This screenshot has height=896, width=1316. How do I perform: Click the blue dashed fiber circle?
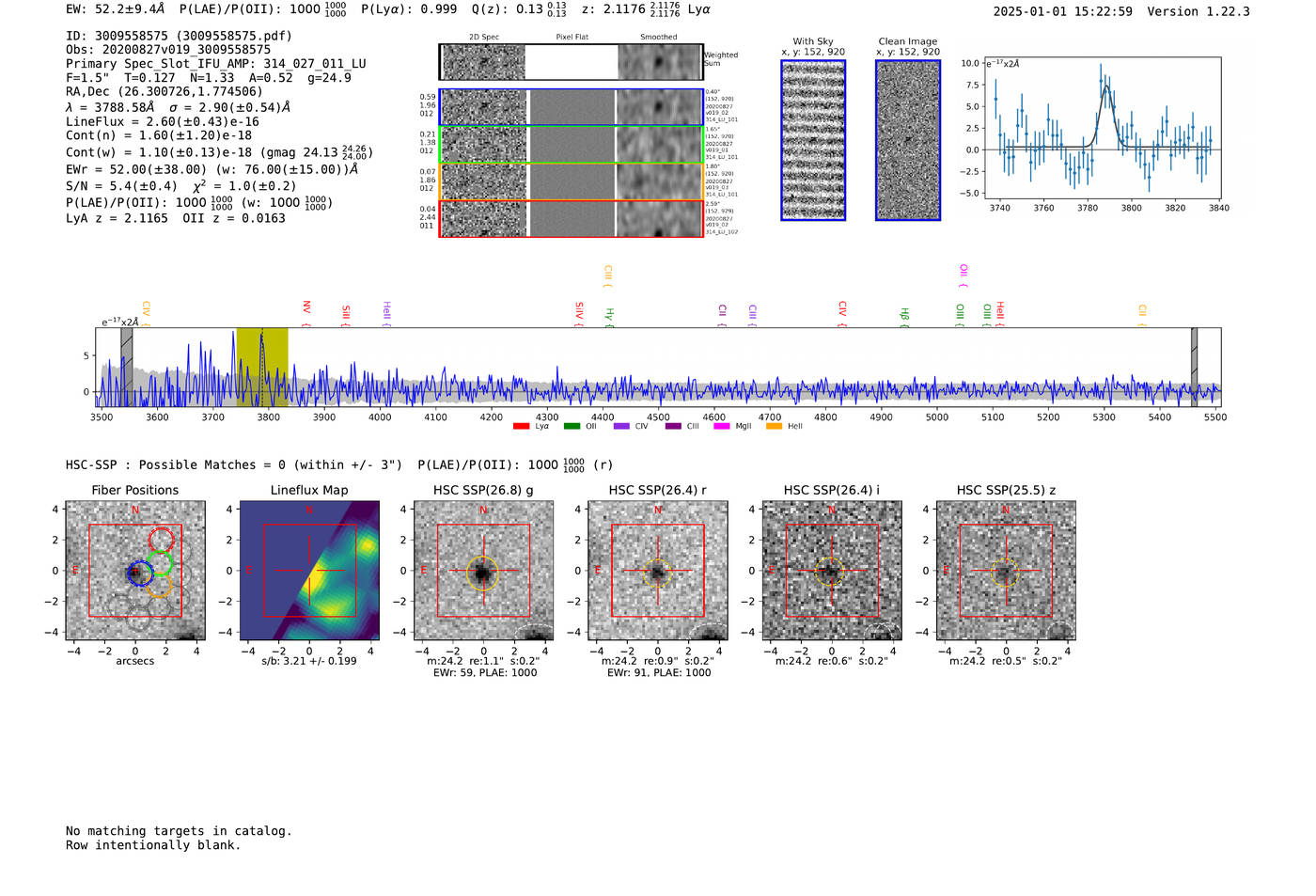tap(139, 574)
